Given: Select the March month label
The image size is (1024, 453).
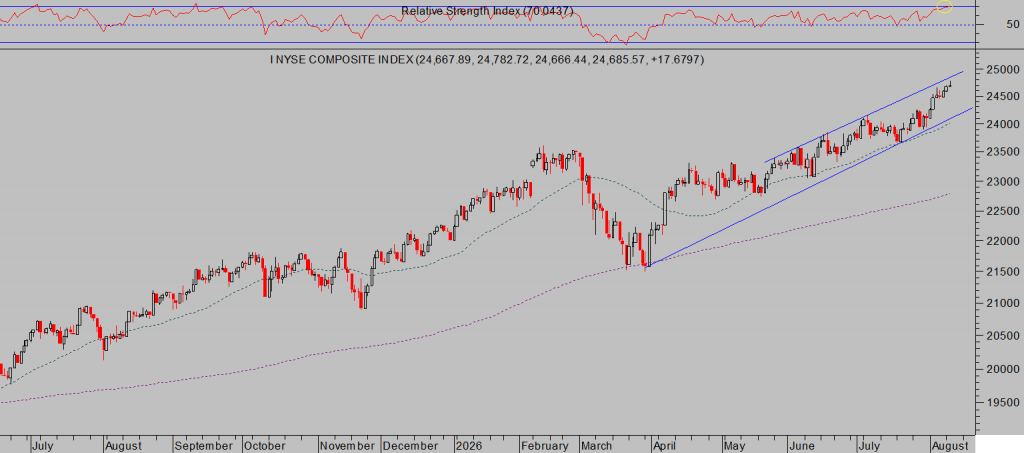Looking at the screenshot, I should (598, 446).
